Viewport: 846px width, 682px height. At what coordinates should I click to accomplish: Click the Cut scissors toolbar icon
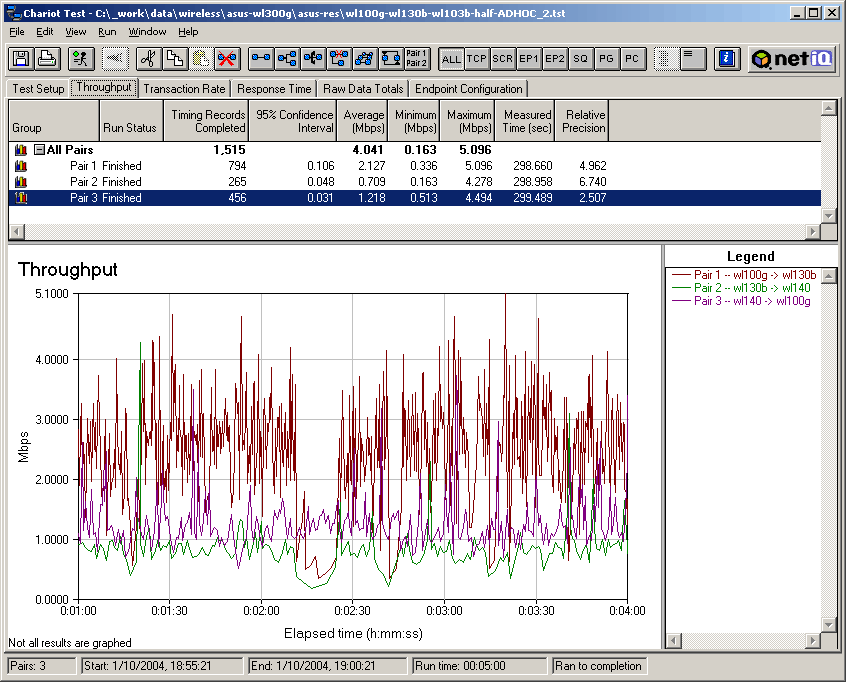coord(147,58)
